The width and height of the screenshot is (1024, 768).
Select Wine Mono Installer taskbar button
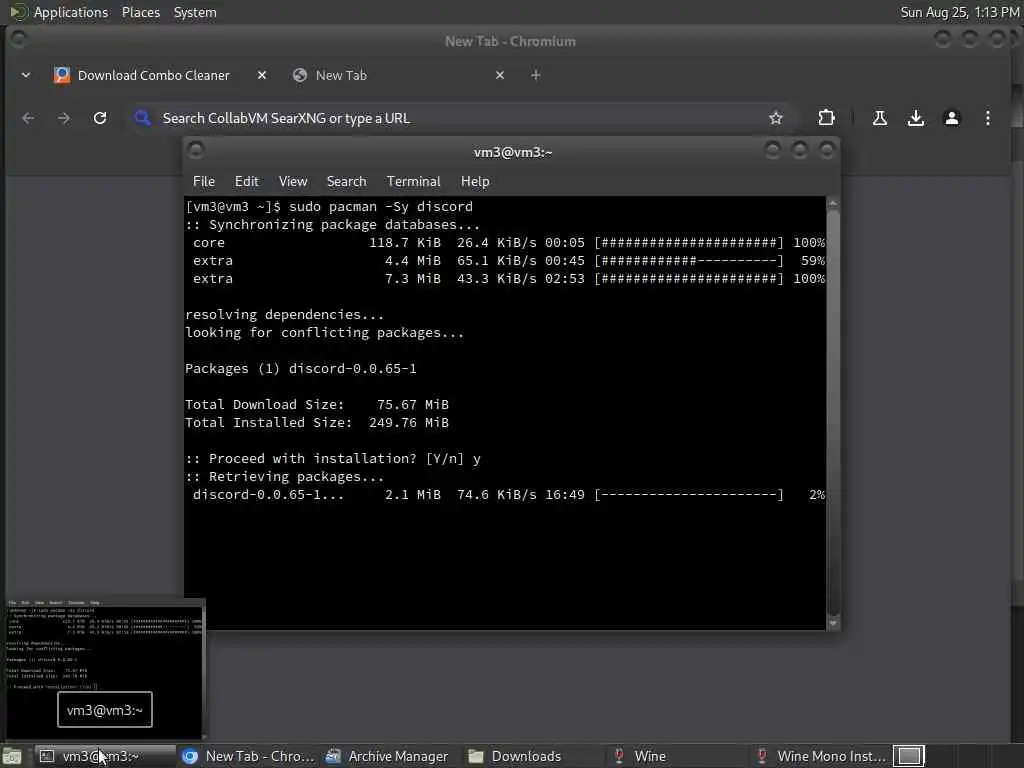point(820,756)
